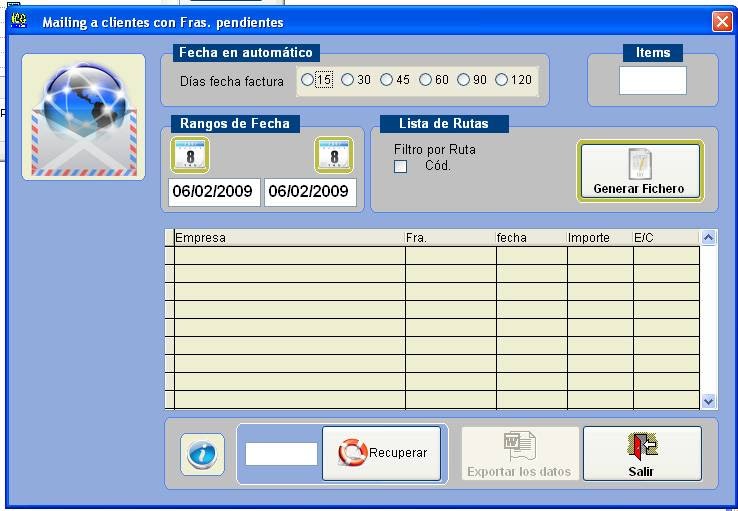Enable the Filtro por Ruta checkbox
738x511 pixels.
coord(401,167)
